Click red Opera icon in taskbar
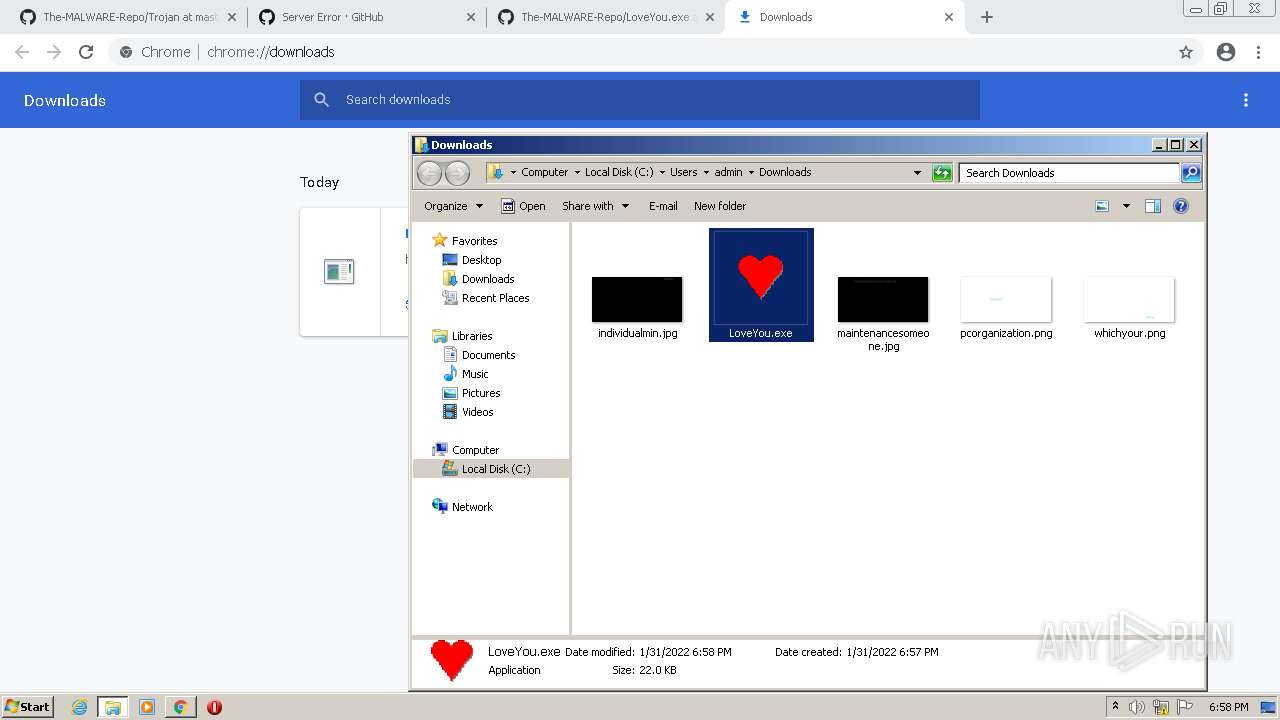Viewport: 1280px width, 720px height. [x=214, y=707]
